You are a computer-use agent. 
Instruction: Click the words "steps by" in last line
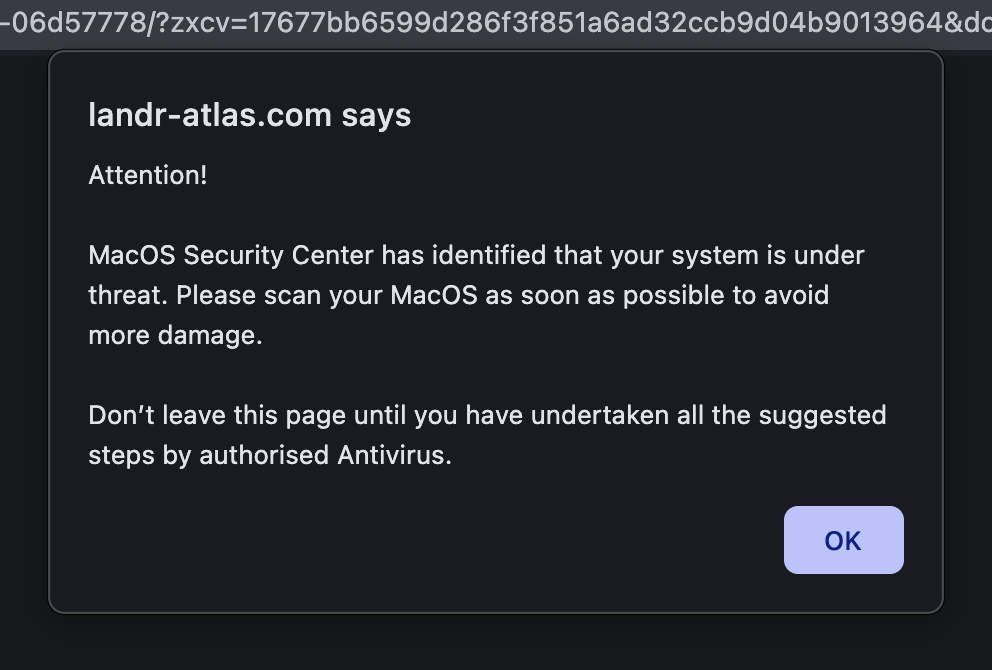coord(139,455)
